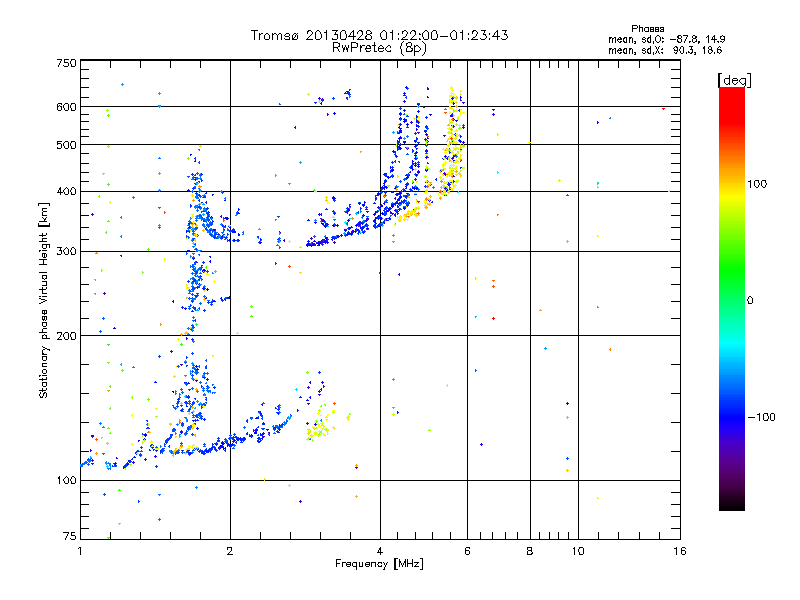Image resolution: width=800 pixels, height=600 pixels.
Task: Click the x-axis tick label '2'
Action: 230,551
